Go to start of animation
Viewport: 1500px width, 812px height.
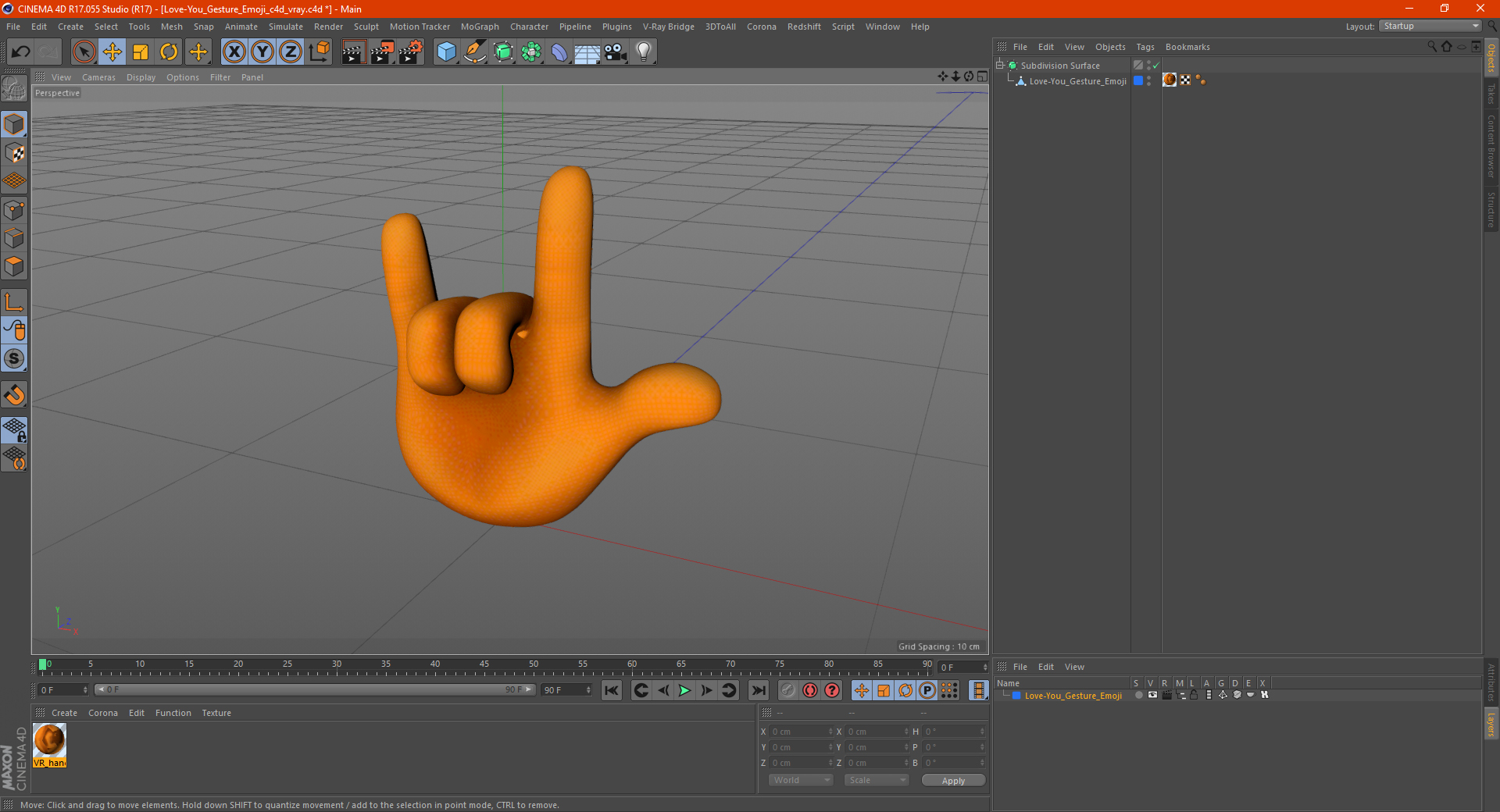pos(612,690)
